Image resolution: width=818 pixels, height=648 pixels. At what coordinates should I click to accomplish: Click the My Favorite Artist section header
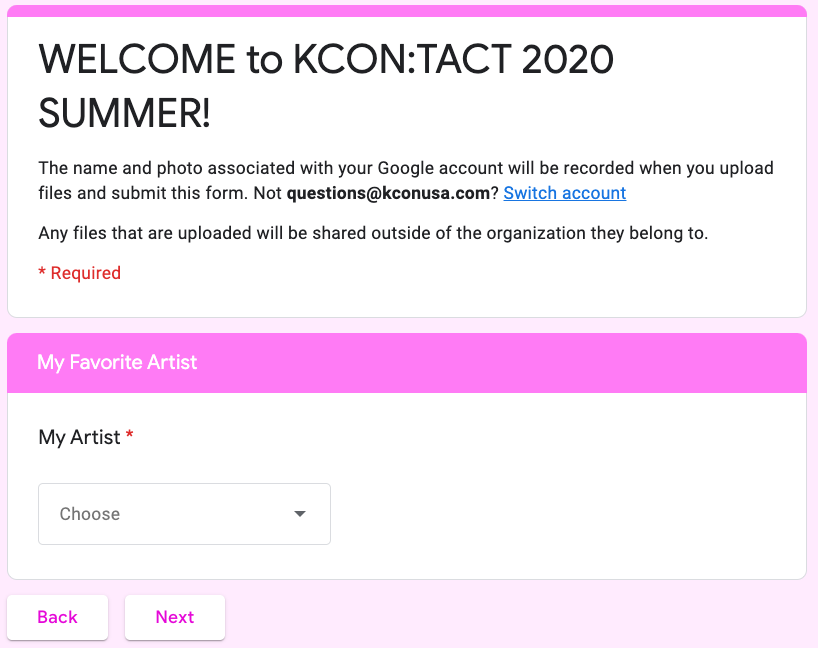point(117,362)
